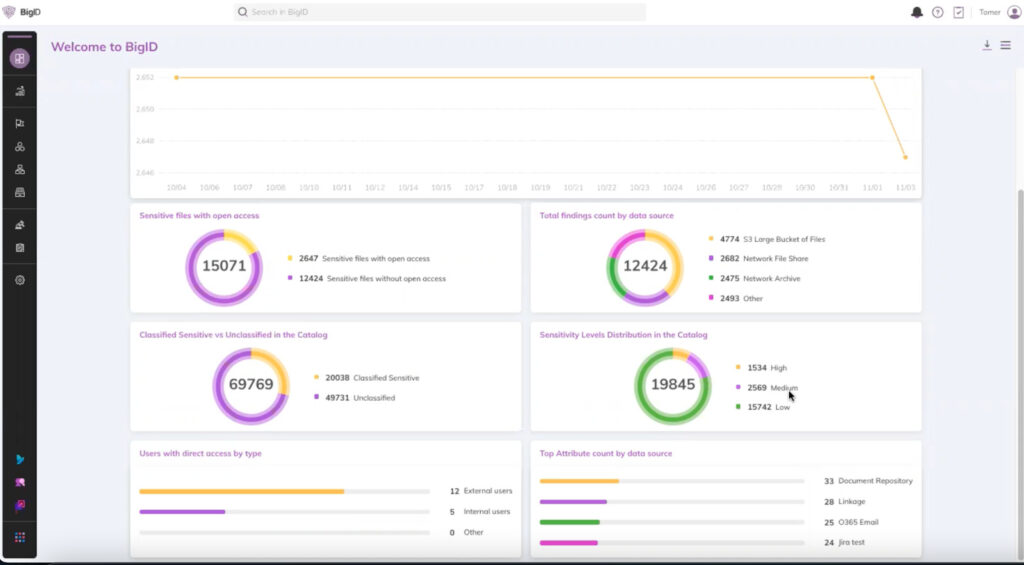1024x565 pixels.
Task: Open the dashboard hamburger menu
Action: click(x=1005, y=45)
